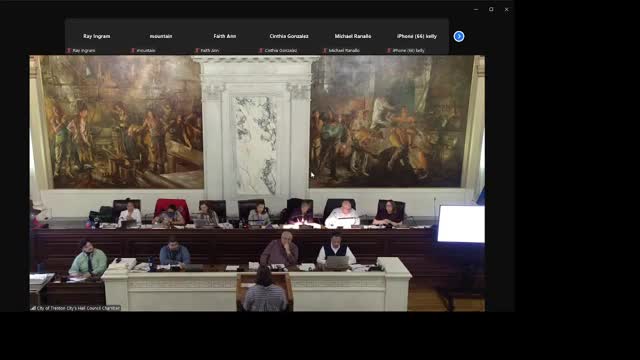Click Faith Ann's muted microphone icon
The width and height of the screenshot is (640, 360).
tap(197, 51)
